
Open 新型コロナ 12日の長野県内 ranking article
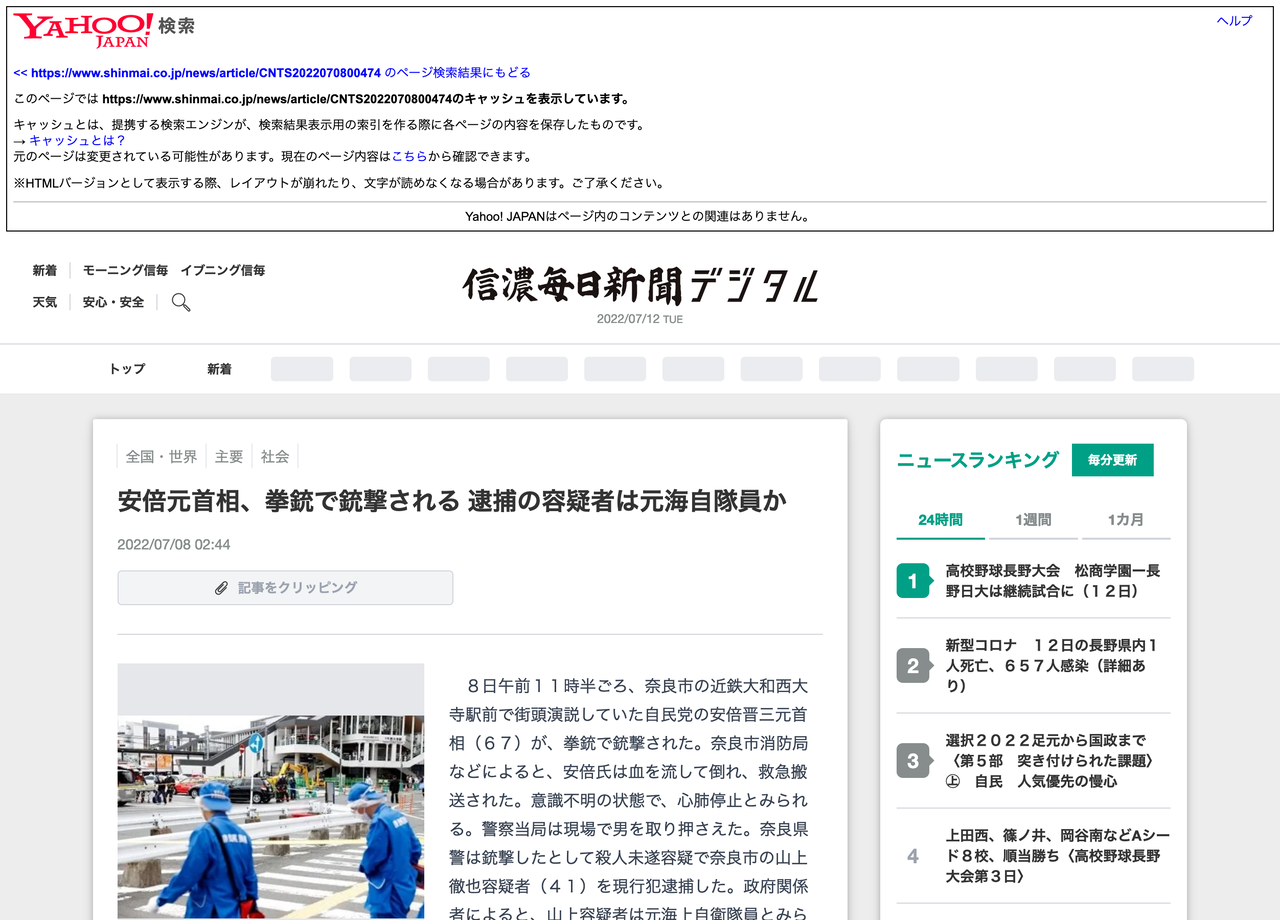[x=1052, y=666]
